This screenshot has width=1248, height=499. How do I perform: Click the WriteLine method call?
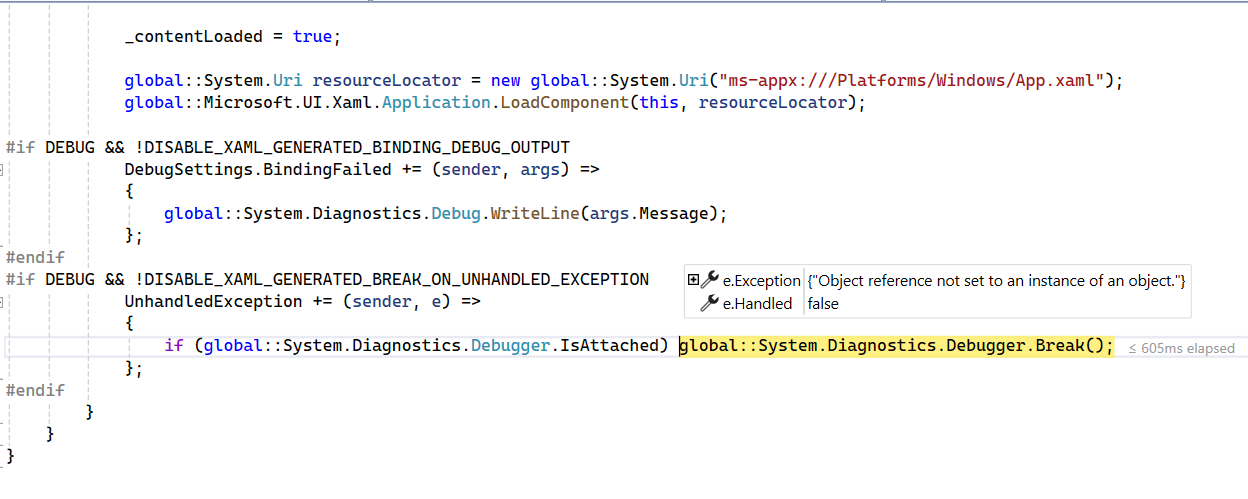pos(534,213)
